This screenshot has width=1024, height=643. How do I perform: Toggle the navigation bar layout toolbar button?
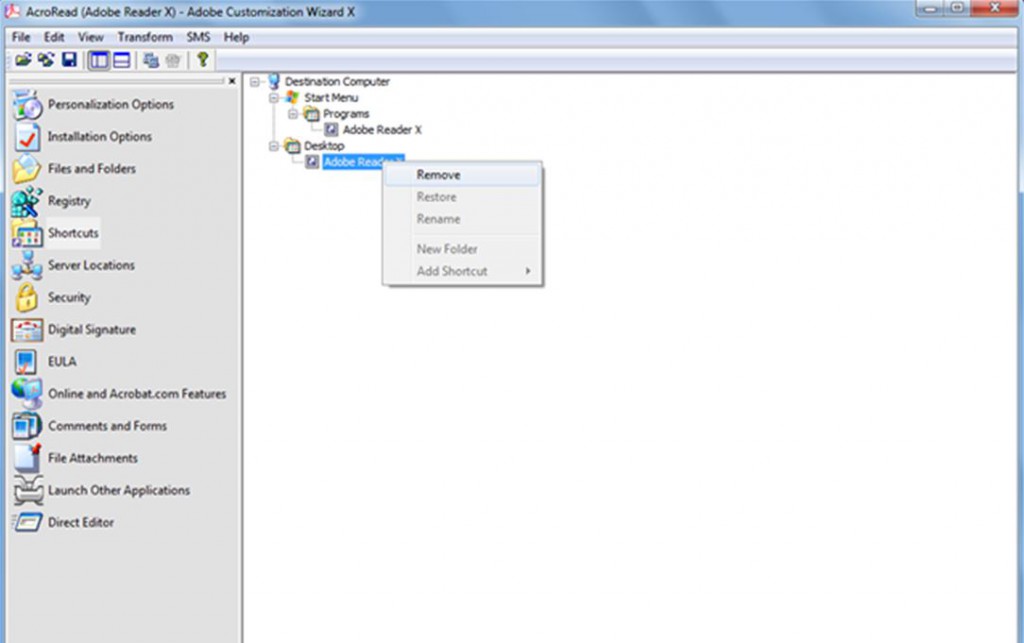tap(99, 61)
